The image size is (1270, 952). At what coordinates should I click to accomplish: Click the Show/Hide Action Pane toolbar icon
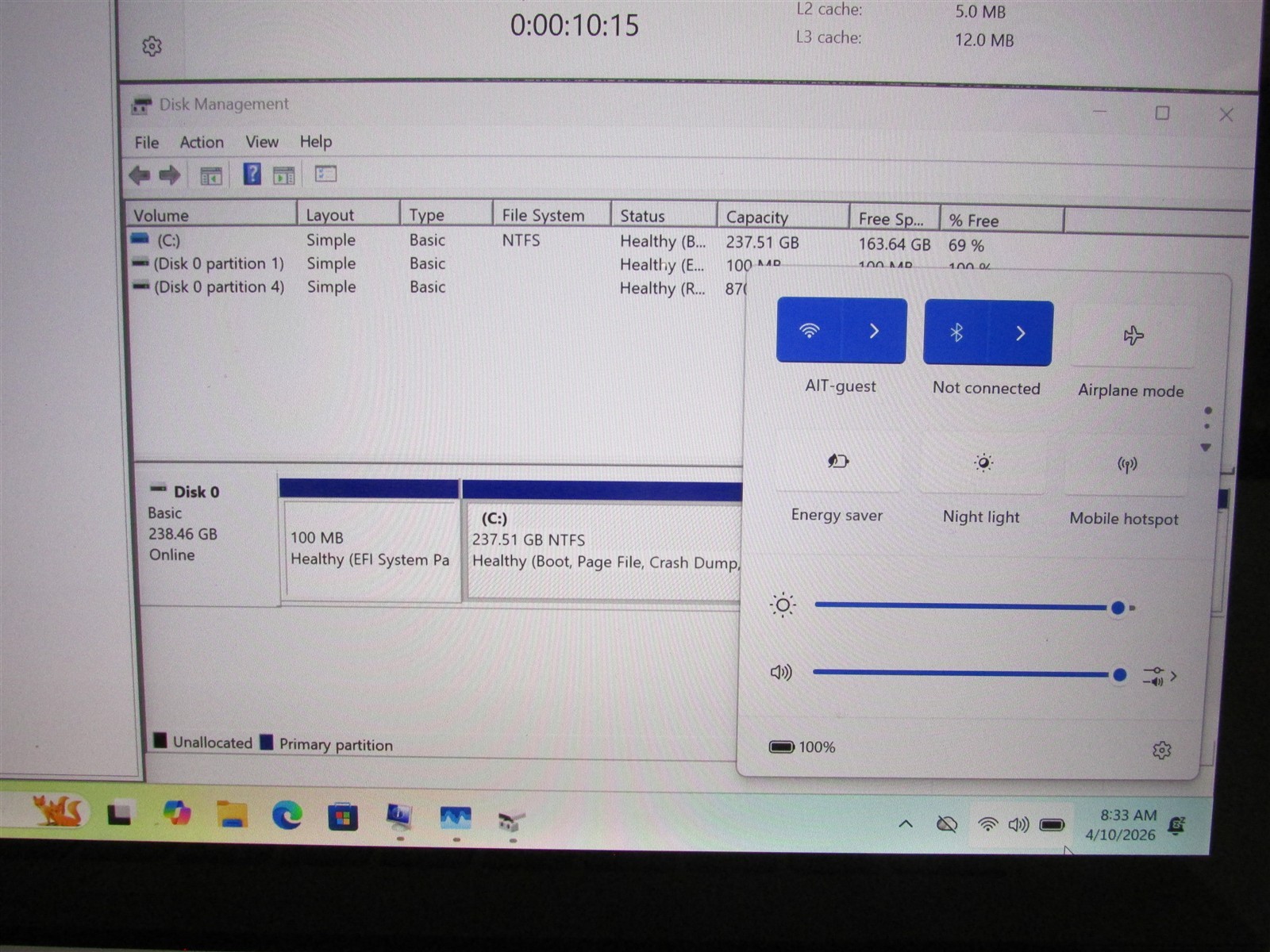tap(283, 175)
